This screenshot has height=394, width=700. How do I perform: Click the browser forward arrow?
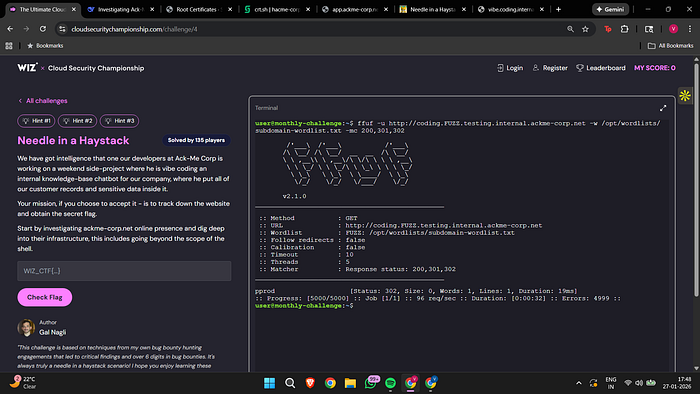click(x=26, y=29)
